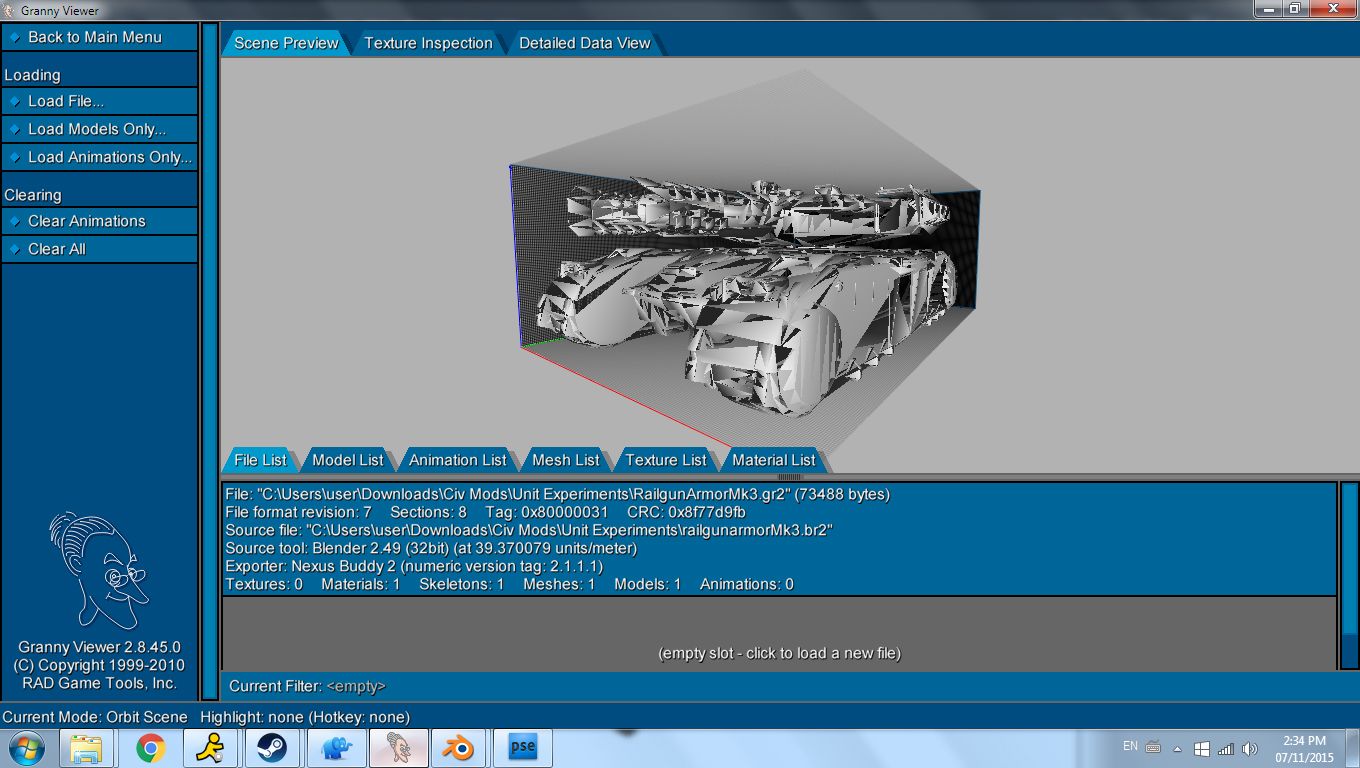This screenshot has width=1360, height=768.
Task: Click the Granny mascot logo
Action: point(98,570)
